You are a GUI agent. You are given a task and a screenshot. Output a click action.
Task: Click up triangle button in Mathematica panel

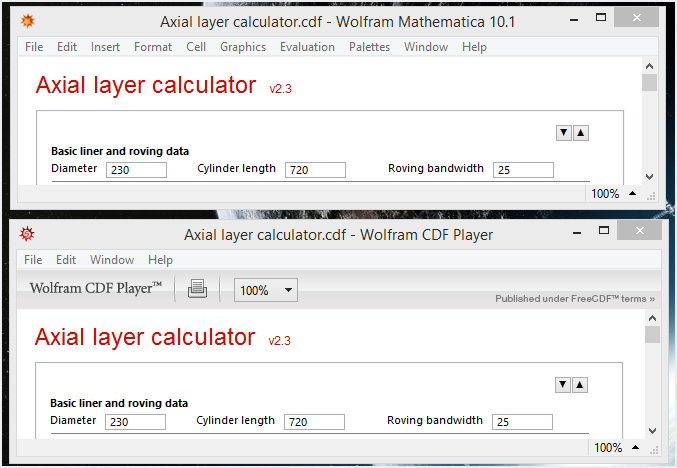581,133
